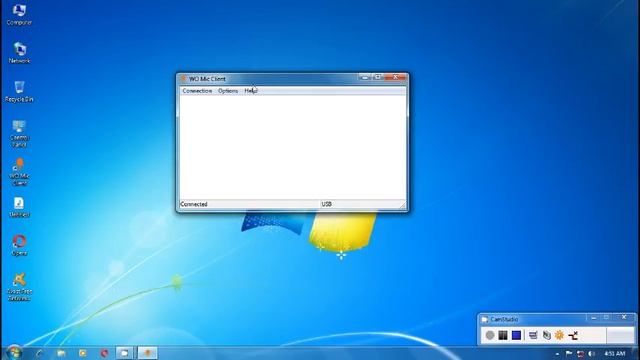Close the CamStudio window
This screenshot has width=640, height=360.
(624, 317)
